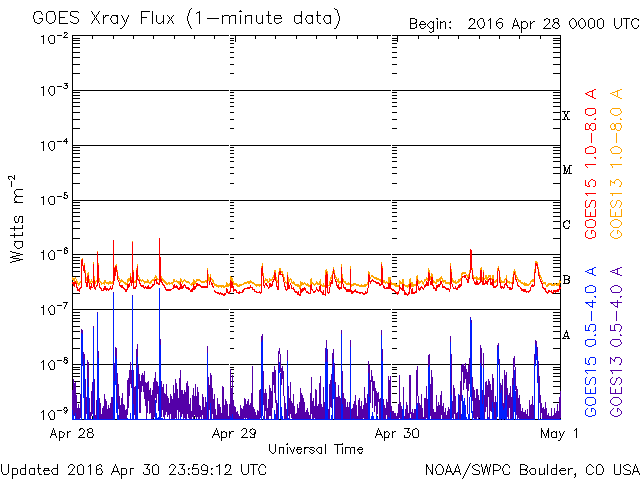Click the Universal Time axis title
This screenshot has height=480, width=640.
point(315,449)
